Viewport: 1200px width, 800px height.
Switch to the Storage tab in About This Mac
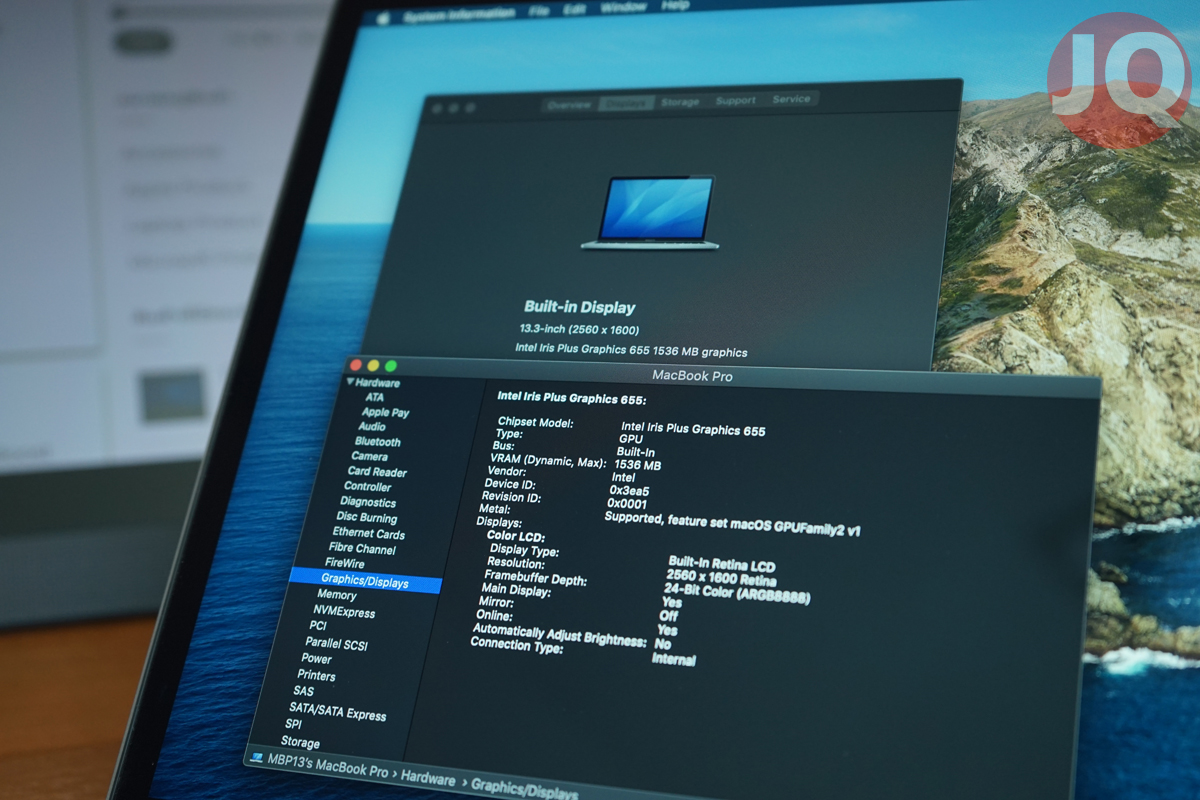point(680,102)
